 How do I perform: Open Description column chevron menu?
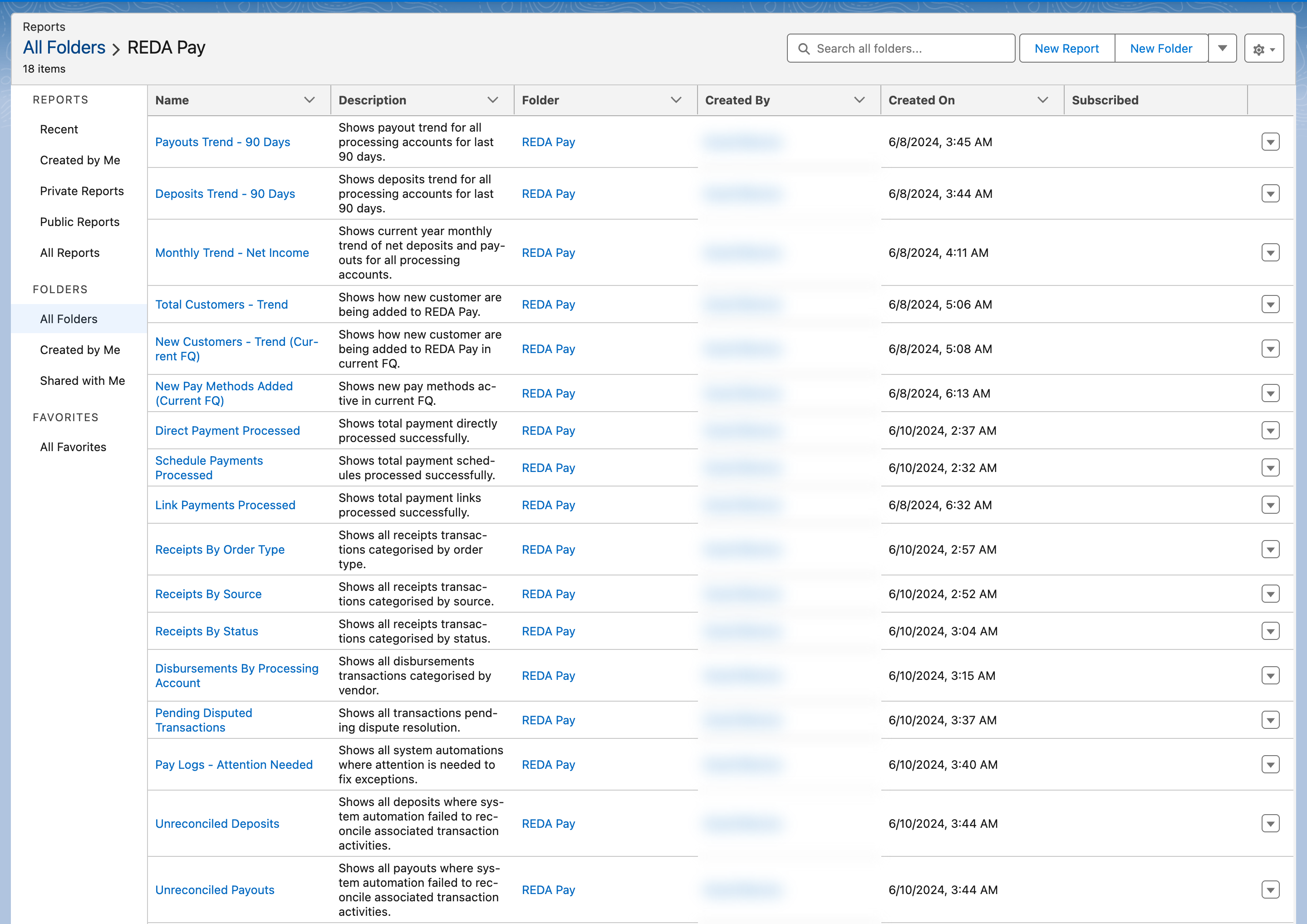(x=493, y=100)
